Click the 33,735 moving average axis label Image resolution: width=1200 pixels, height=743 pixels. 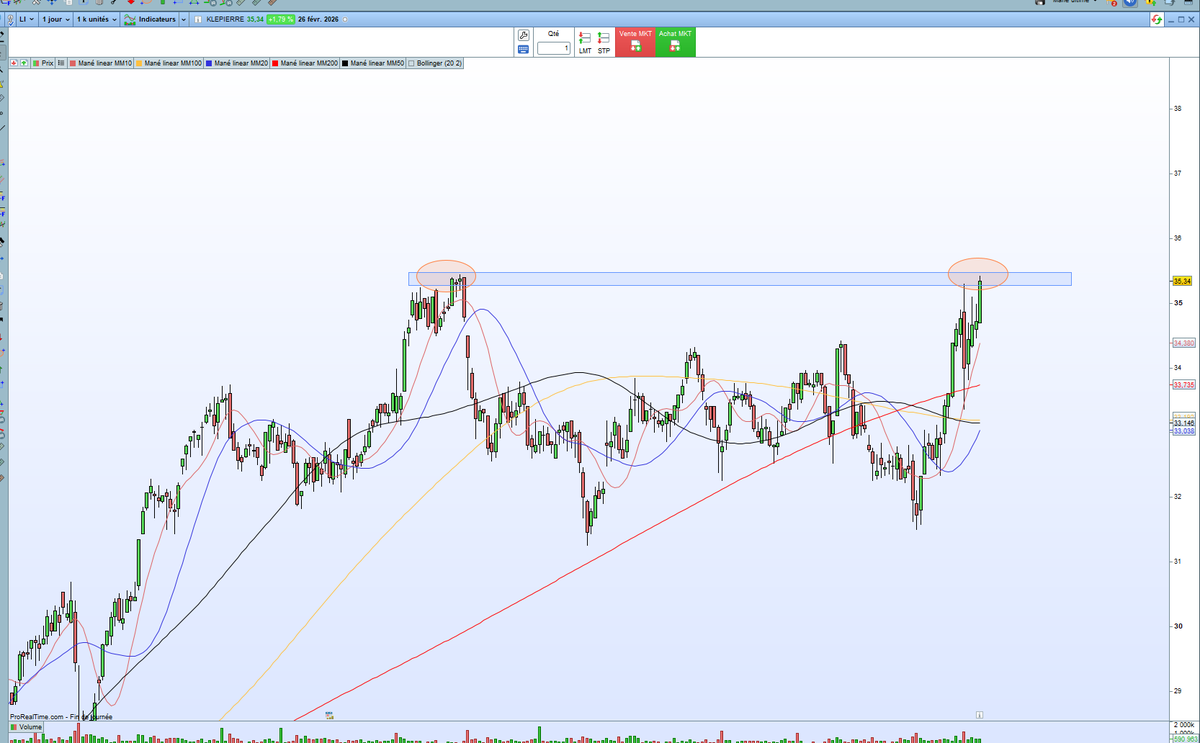pos(1183,384)
